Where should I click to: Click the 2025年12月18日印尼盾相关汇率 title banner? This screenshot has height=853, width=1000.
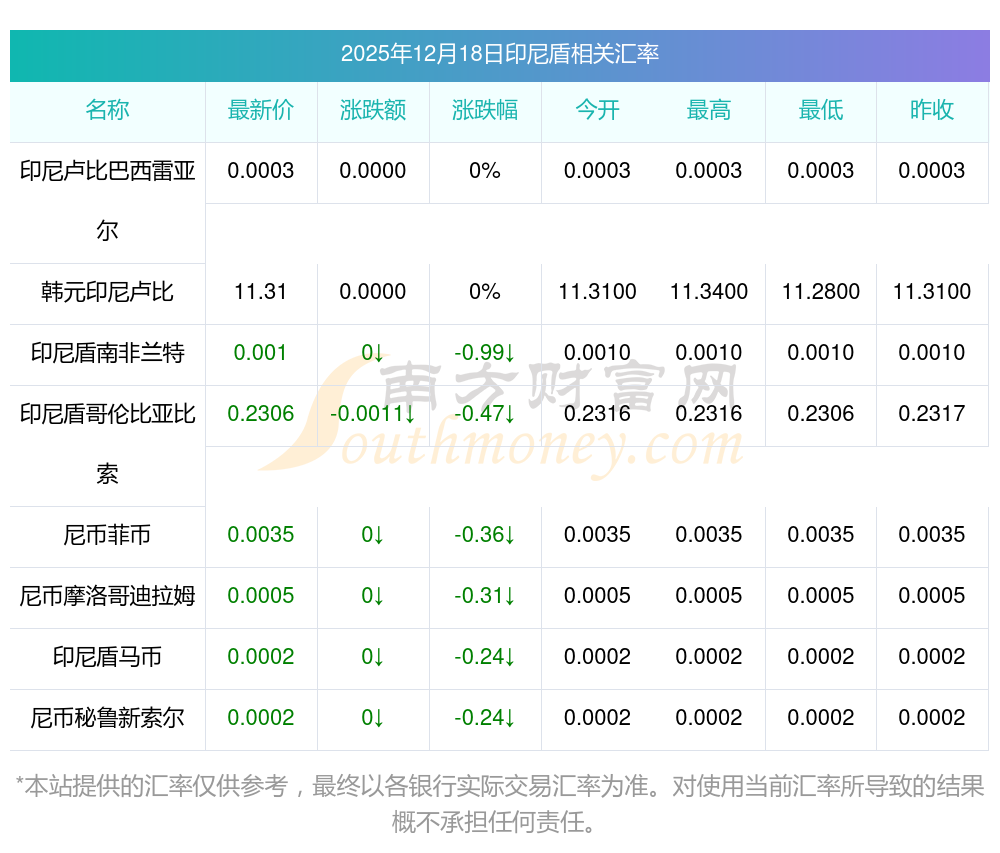click(x=499, y=54)
